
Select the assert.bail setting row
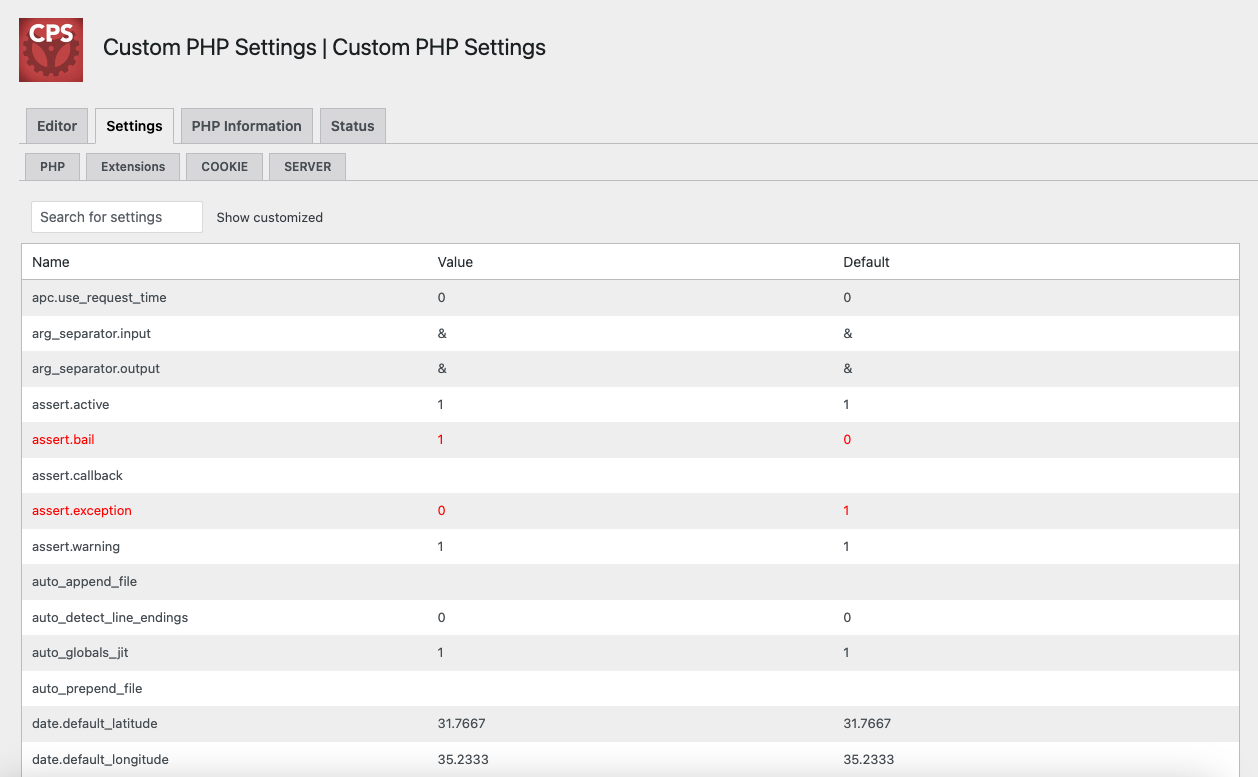[63, 439]
